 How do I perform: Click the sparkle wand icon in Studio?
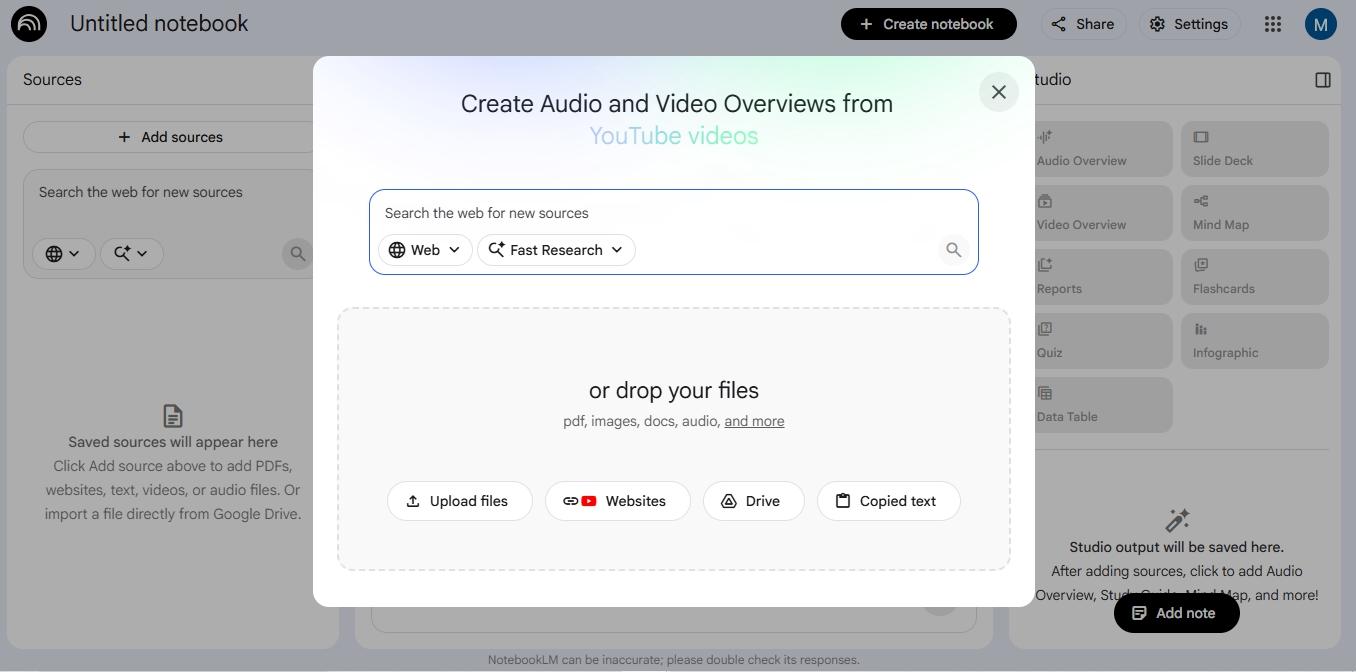tap(1177, 520)
